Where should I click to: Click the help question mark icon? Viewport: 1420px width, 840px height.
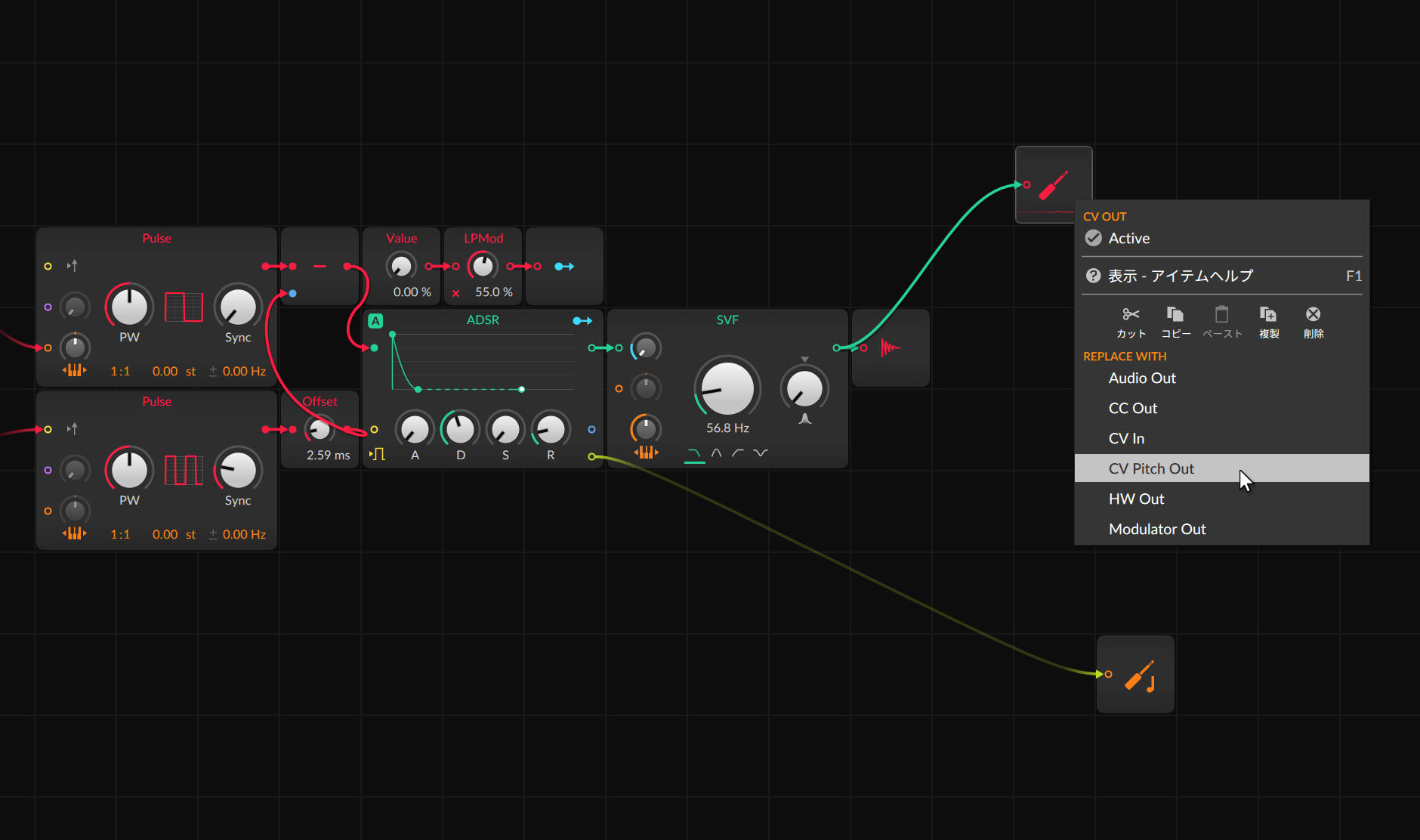pyautogui.click(x=1093, y=276)
